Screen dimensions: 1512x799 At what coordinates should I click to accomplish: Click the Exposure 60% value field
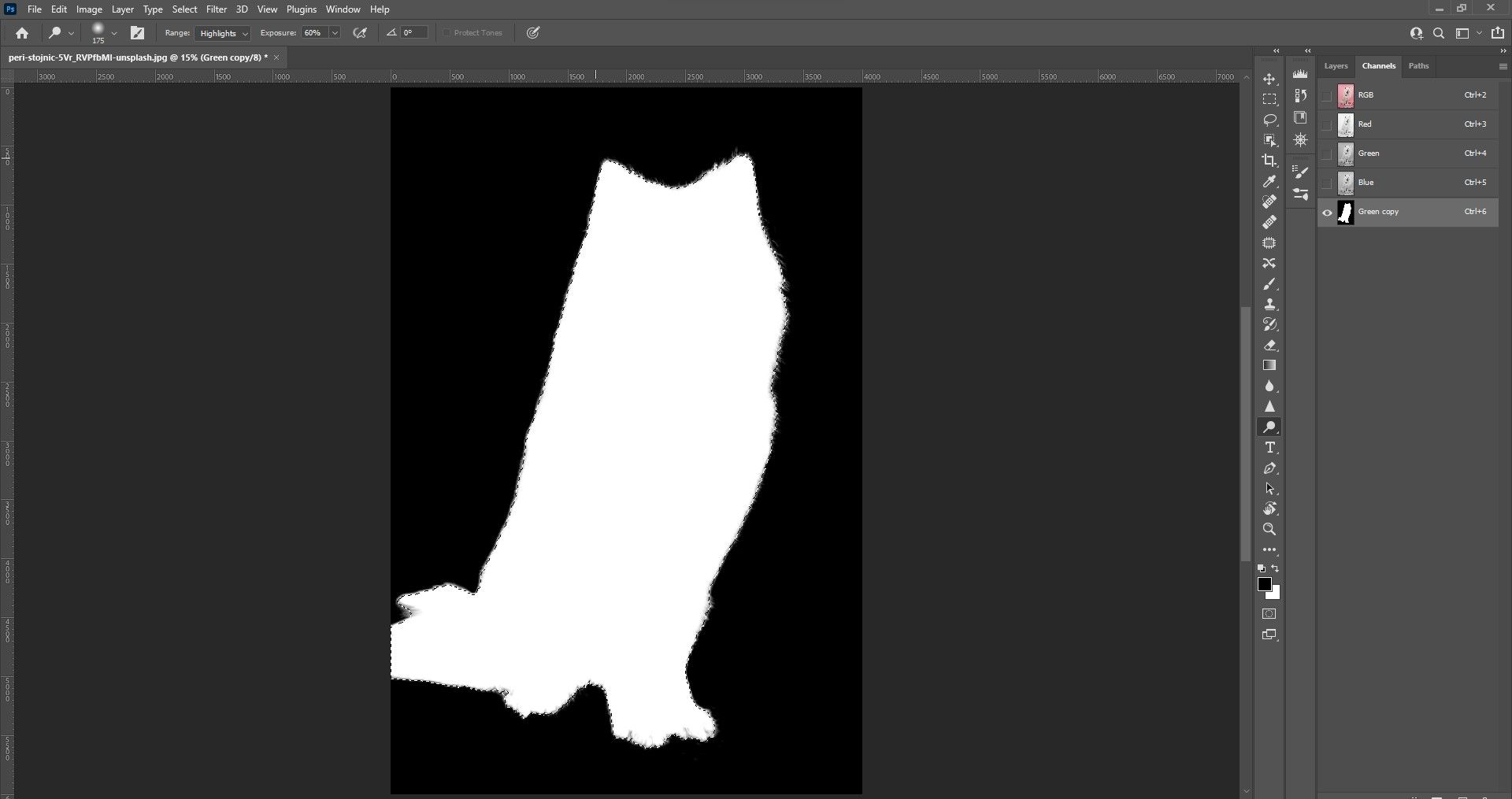314,33
